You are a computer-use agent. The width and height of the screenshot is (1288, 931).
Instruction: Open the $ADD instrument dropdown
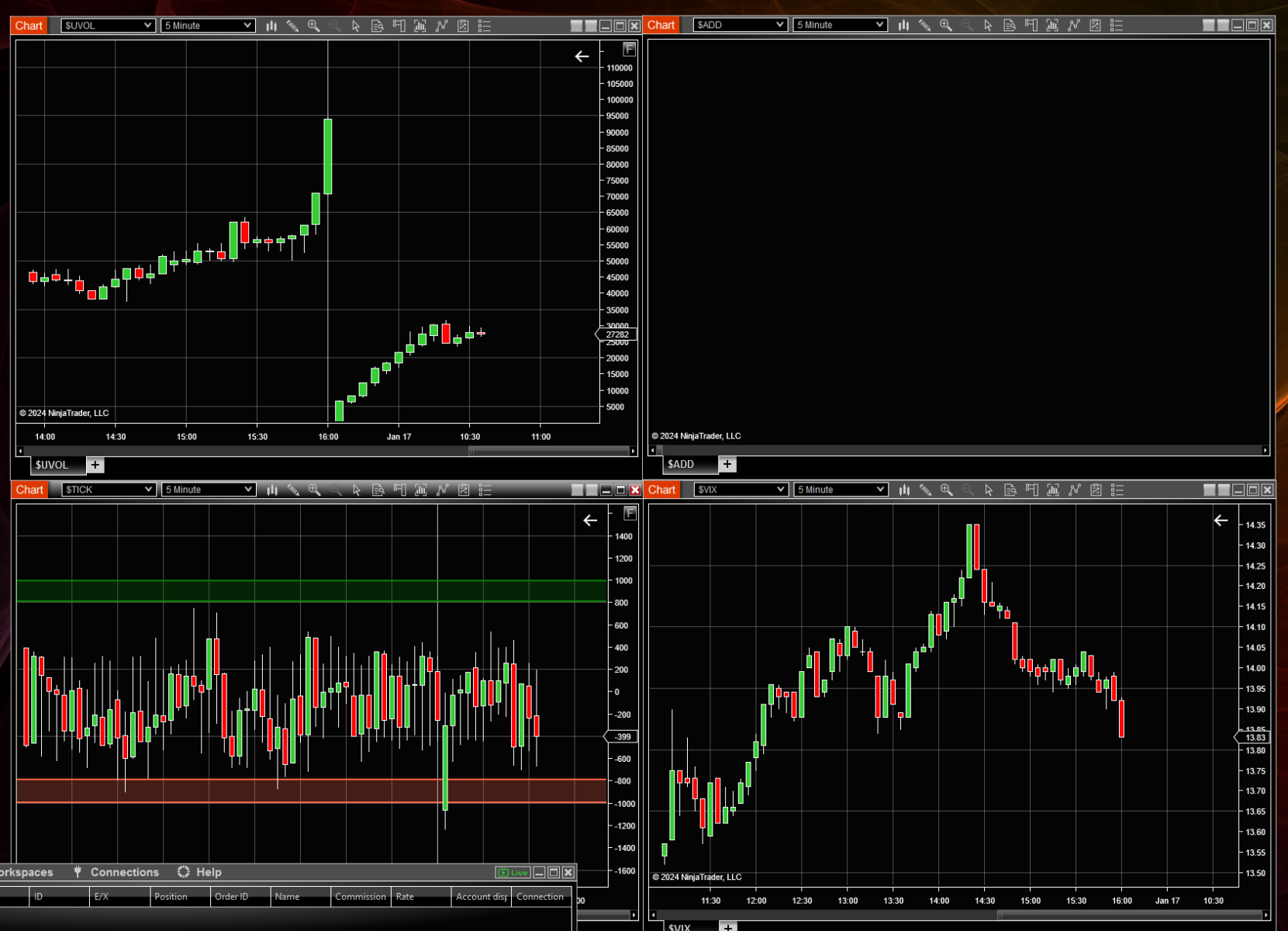[741, 25]
